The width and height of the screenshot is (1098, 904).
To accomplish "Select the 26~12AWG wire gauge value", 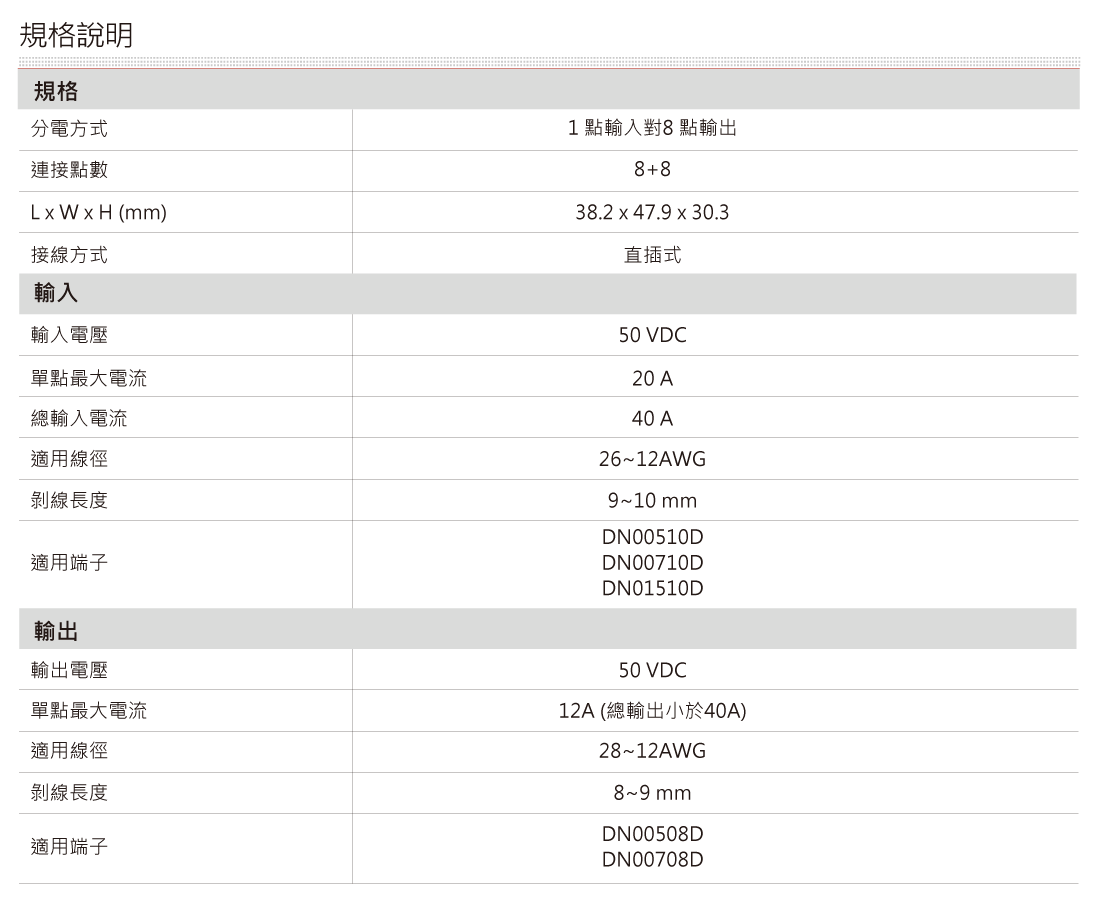I will [652, 460].
